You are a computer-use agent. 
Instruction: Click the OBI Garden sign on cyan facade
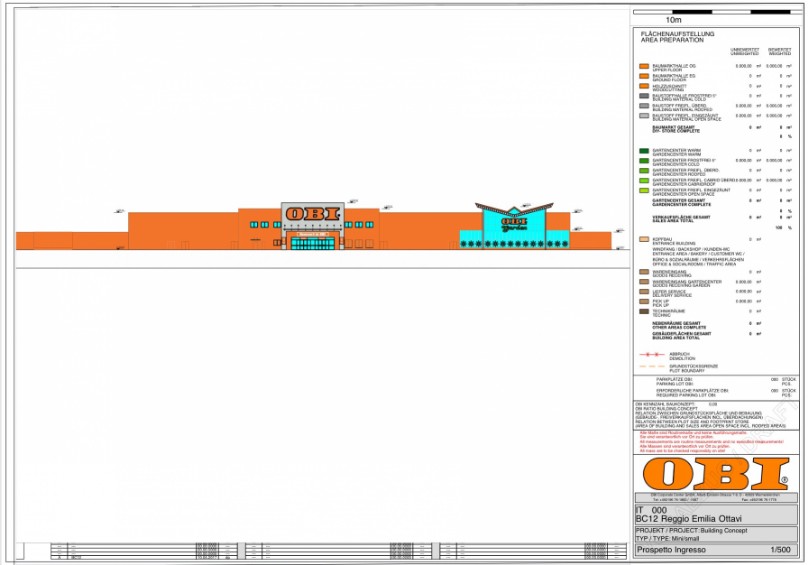pyautogui.click(x=513, y=224)
